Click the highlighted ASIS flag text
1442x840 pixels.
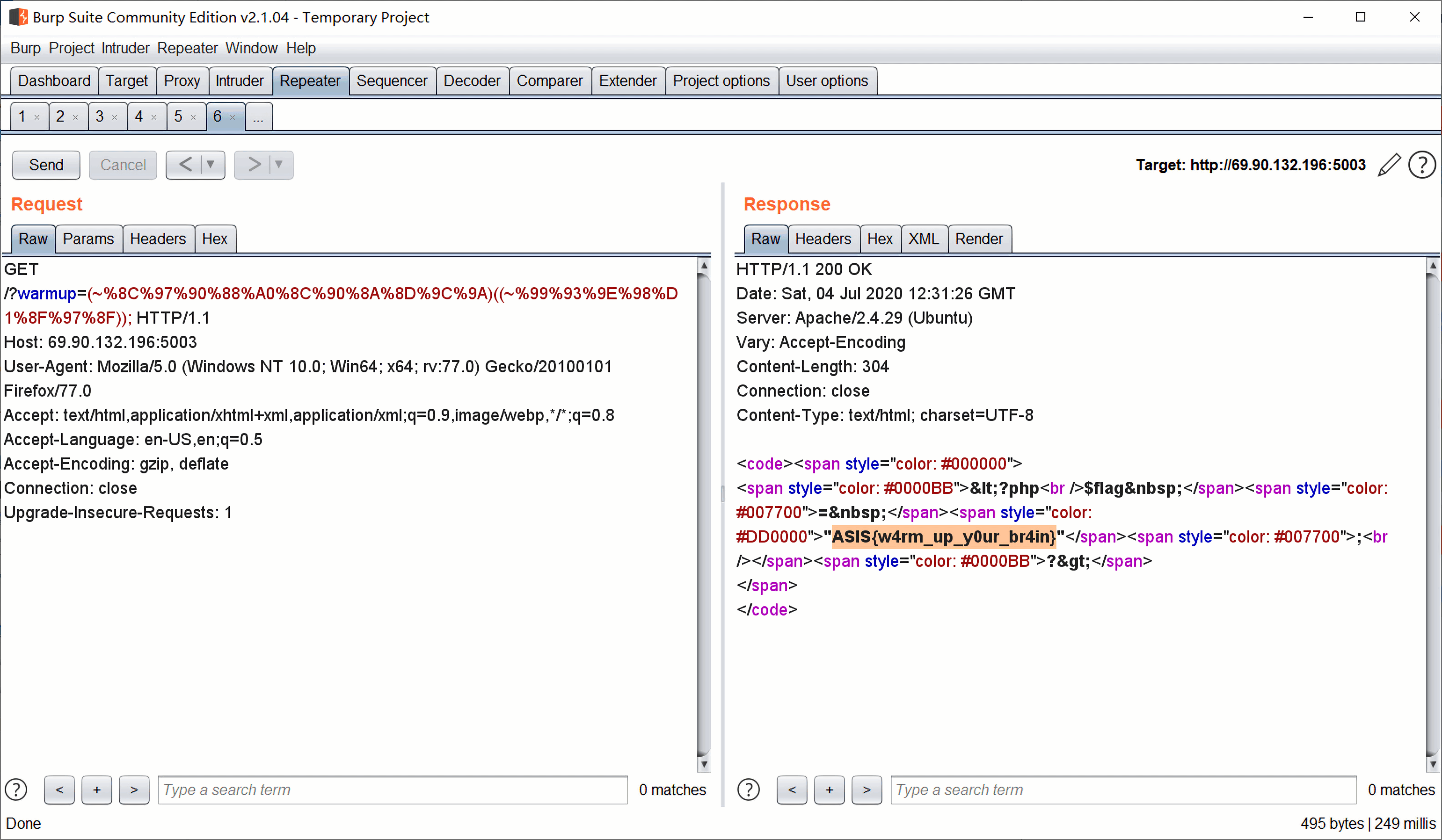tap(944, 537)
